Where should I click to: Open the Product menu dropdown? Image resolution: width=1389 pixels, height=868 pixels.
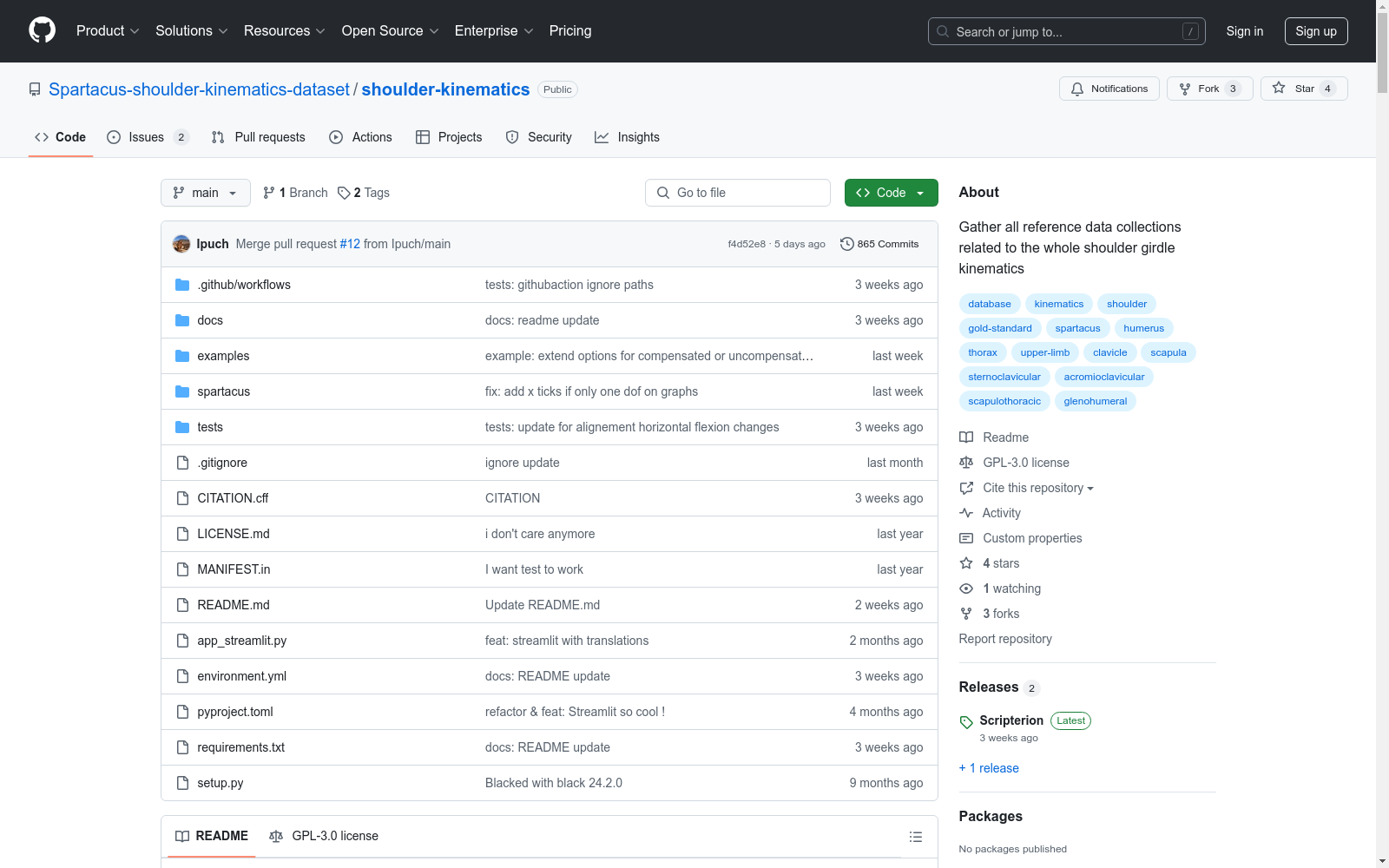[x=108, y=30]
